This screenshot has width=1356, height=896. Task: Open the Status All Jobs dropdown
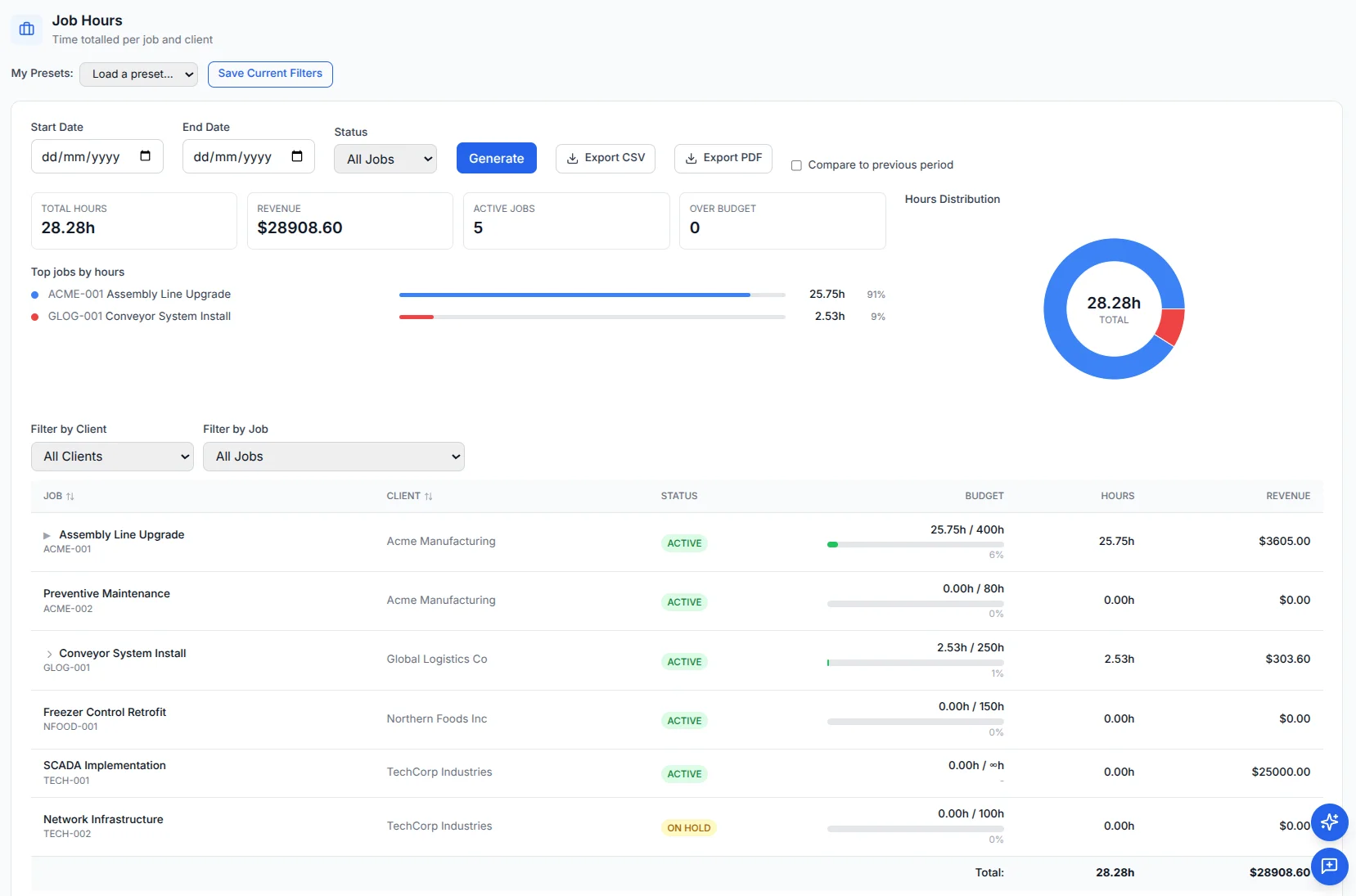tap(385, 159)
